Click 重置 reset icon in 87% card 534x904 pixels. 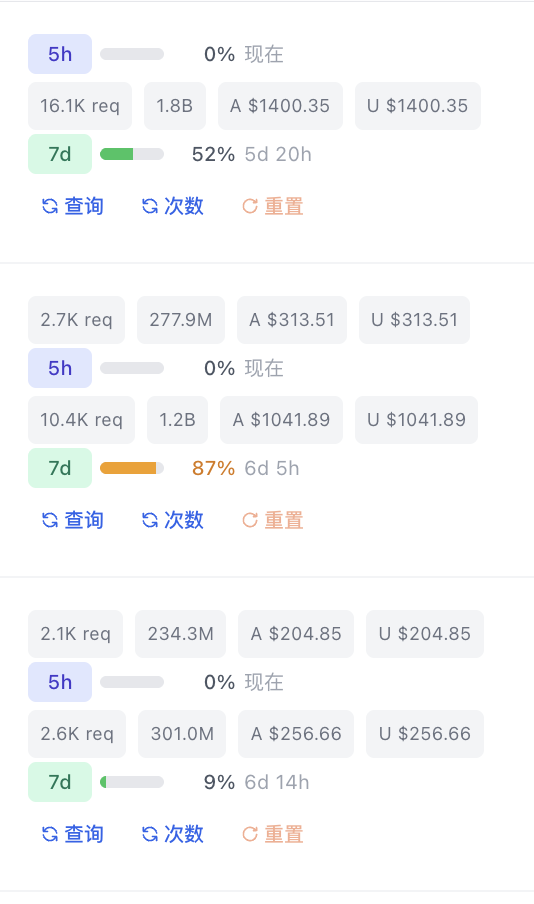250,521
